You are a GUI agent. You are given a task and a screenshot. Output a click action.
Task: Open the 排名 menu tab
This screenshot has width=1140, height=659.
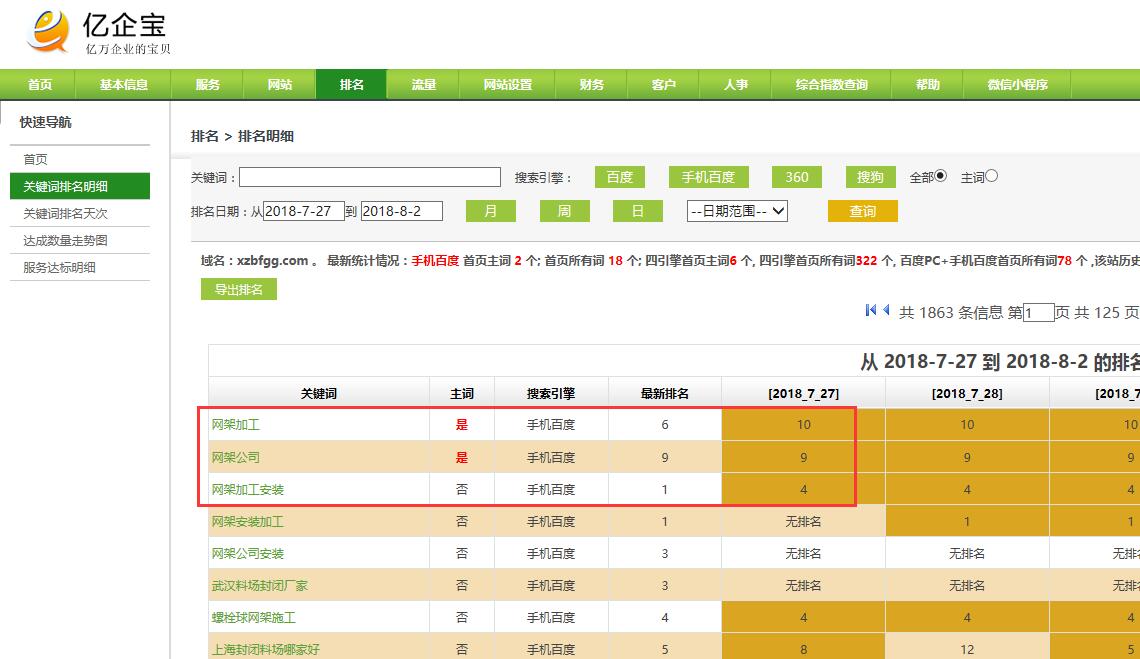(351, 85)
